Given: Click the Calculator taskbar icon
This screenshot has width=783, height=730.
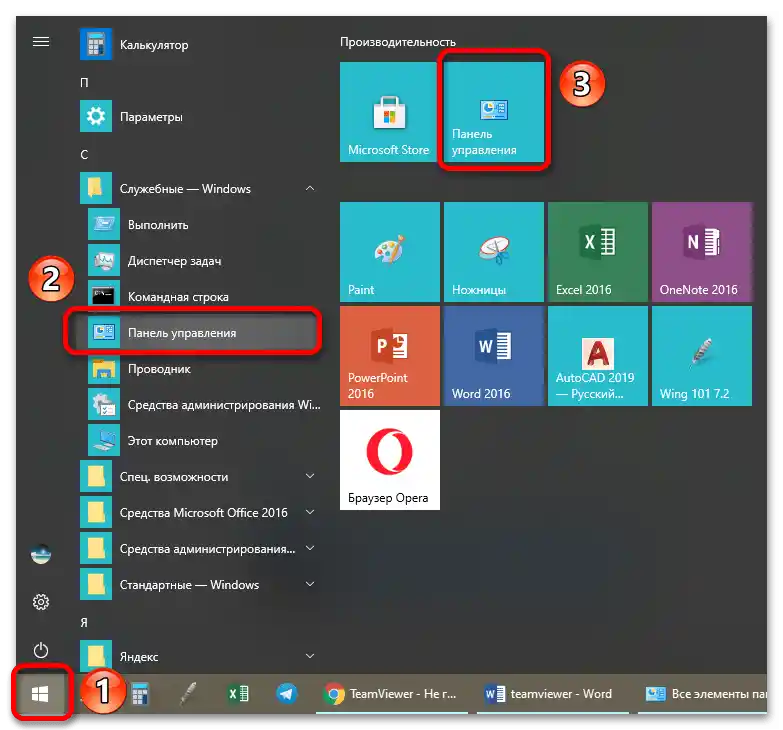Looking at the screenshot, I should pyautogui.click(x=140, y=694).
